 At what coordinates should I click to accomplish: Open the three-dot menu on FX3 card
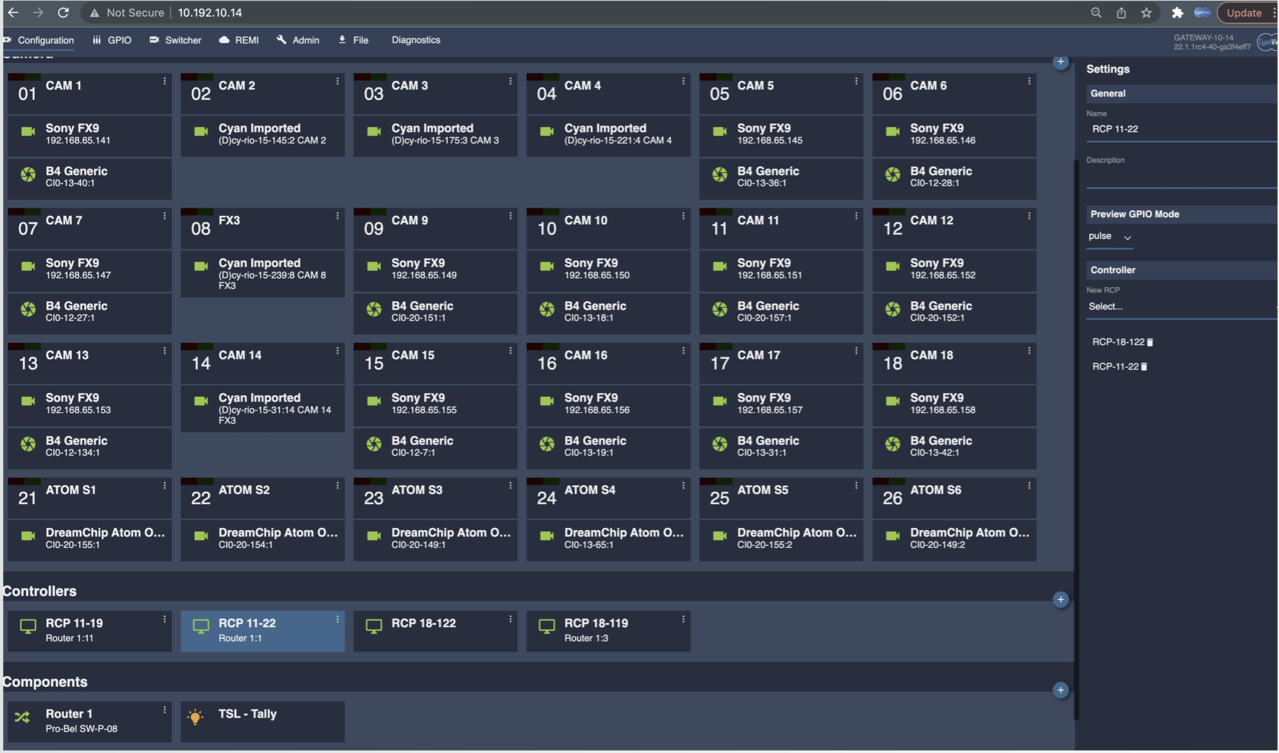point(337,216)
